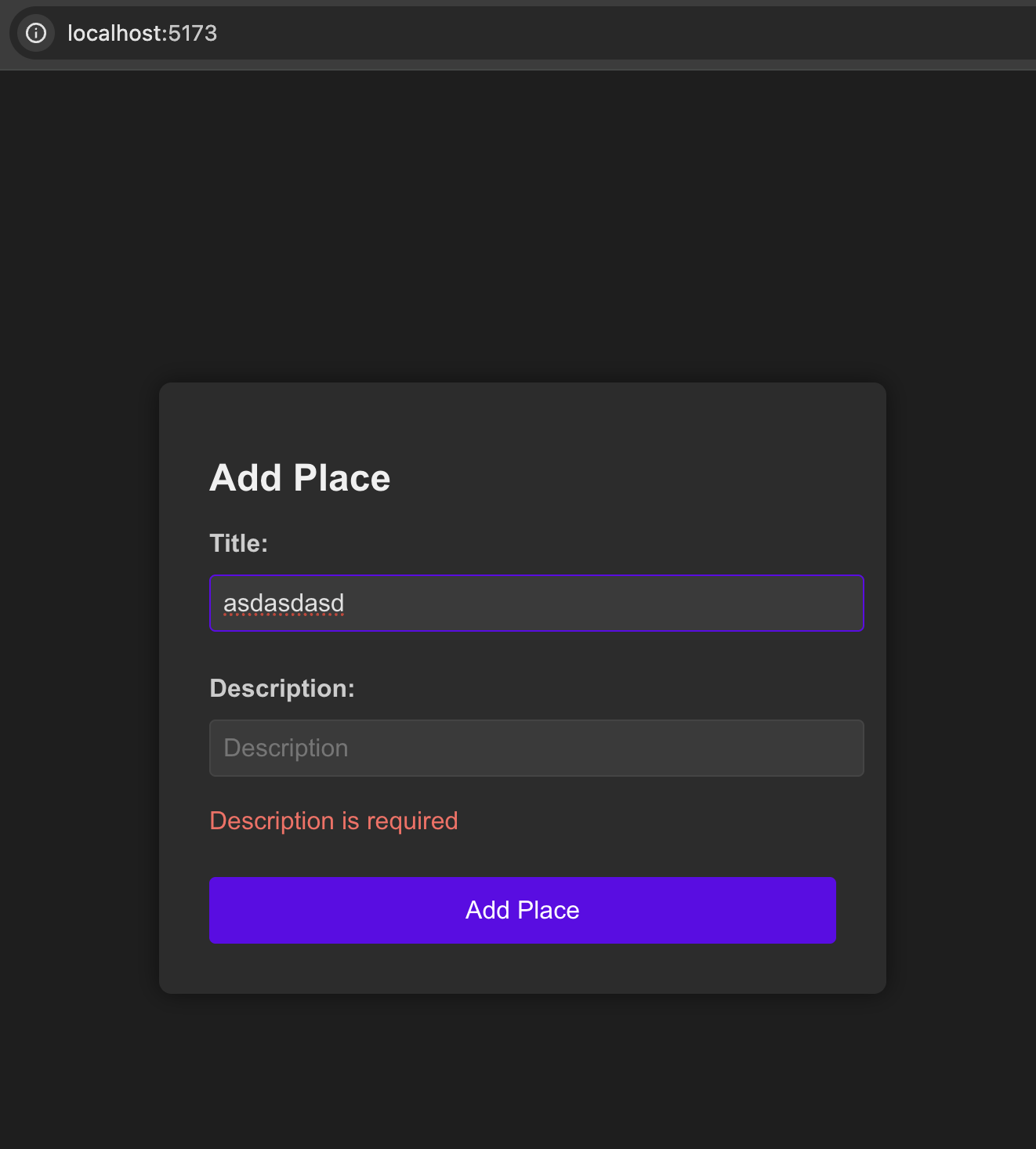
Task: Click the port number 5173 in URL
Action: [x=193, y=33]
